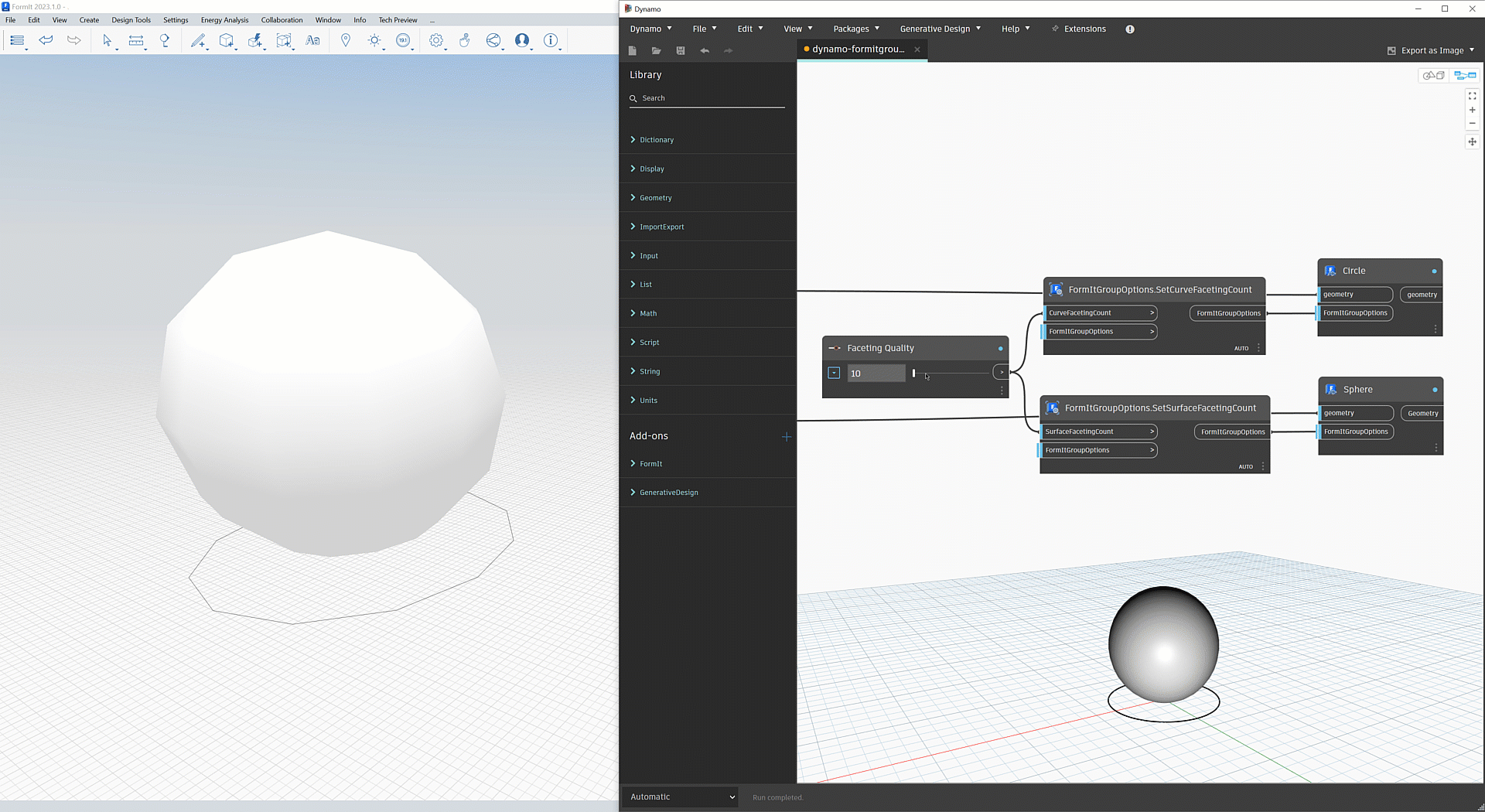
Task: Open the Export as Image dropdown
Action: (x=1431, y=50)
